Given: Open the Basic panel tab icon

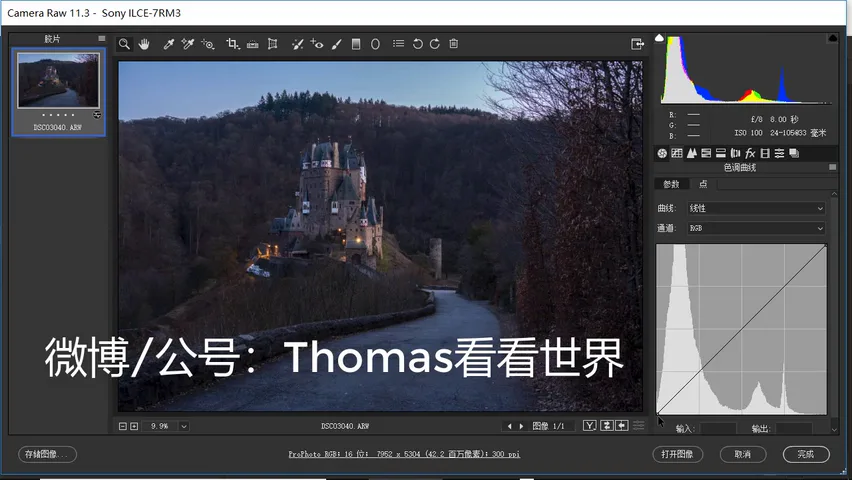Looking at the screenshot, I should coord(662,153).
